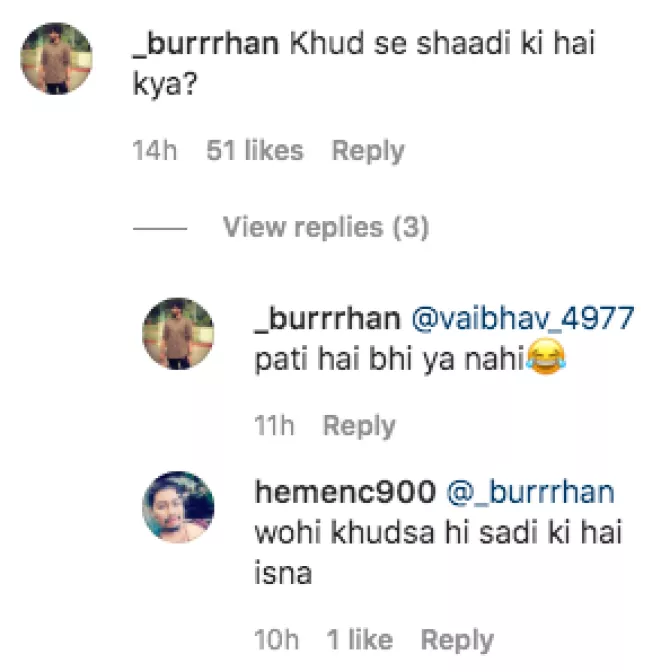Open the @vaibhav_4977 mention
The height and width of the screenshot is (672, 670).
pos(523,319)
